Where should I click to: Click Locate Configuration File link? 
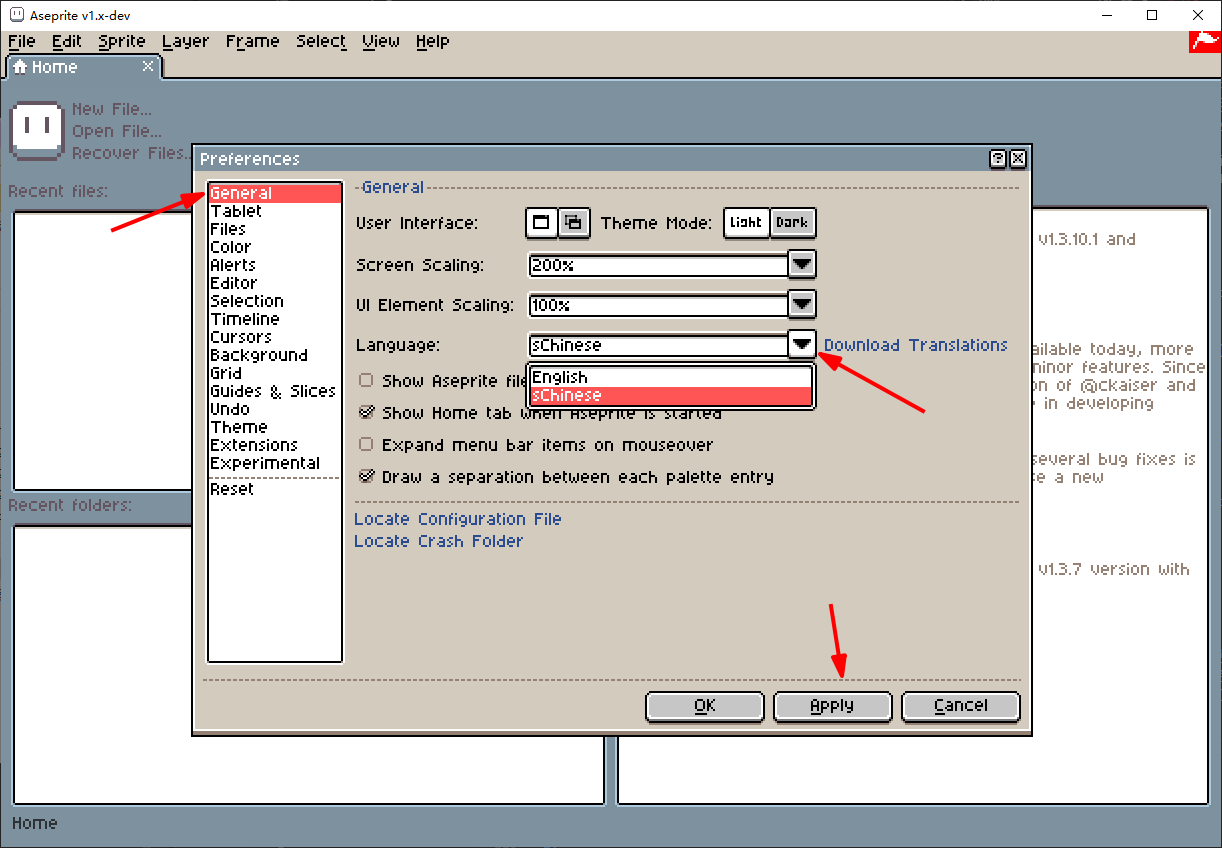coord(458,519)
